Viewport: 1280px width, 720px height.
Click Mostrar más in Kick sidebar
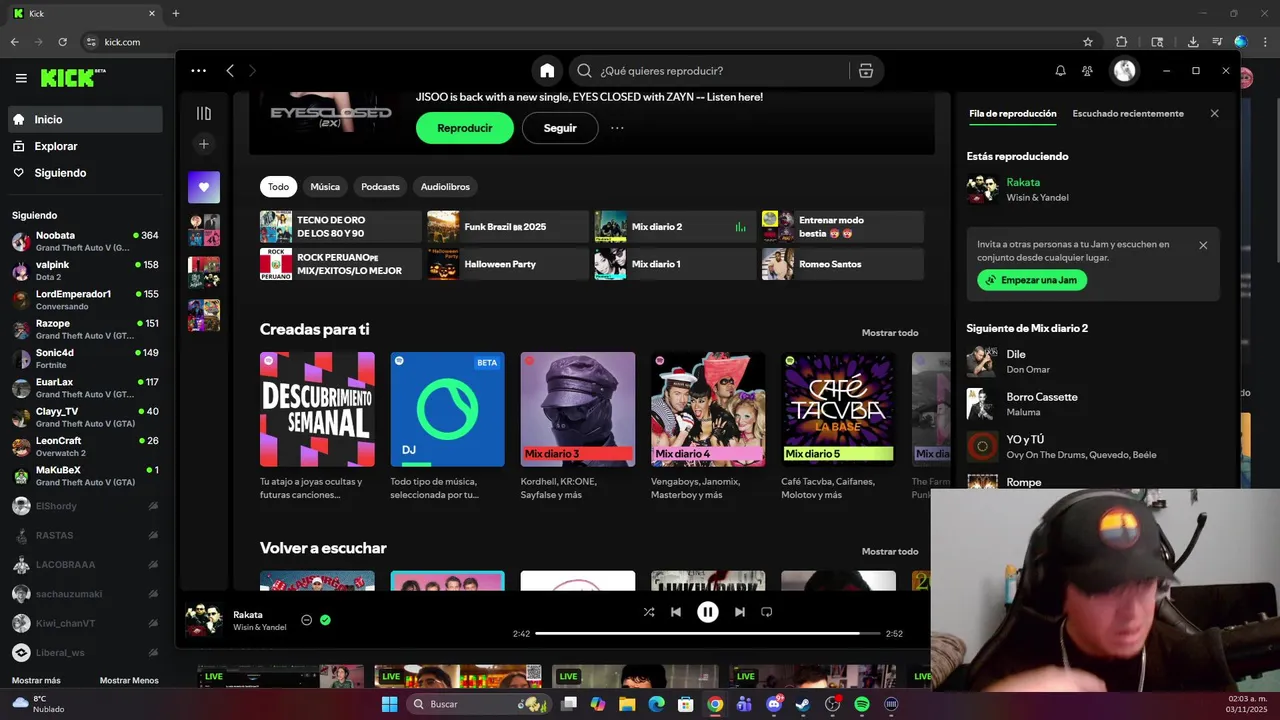pos(36,681)
